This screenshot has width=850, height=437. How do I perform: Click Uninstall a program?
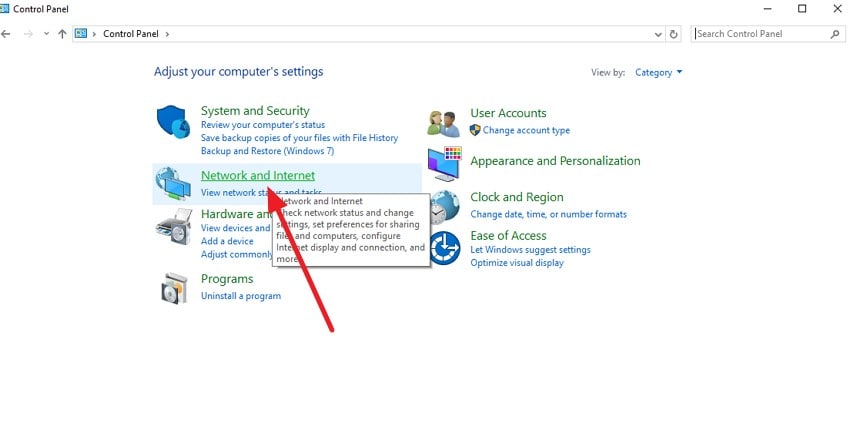241,296
